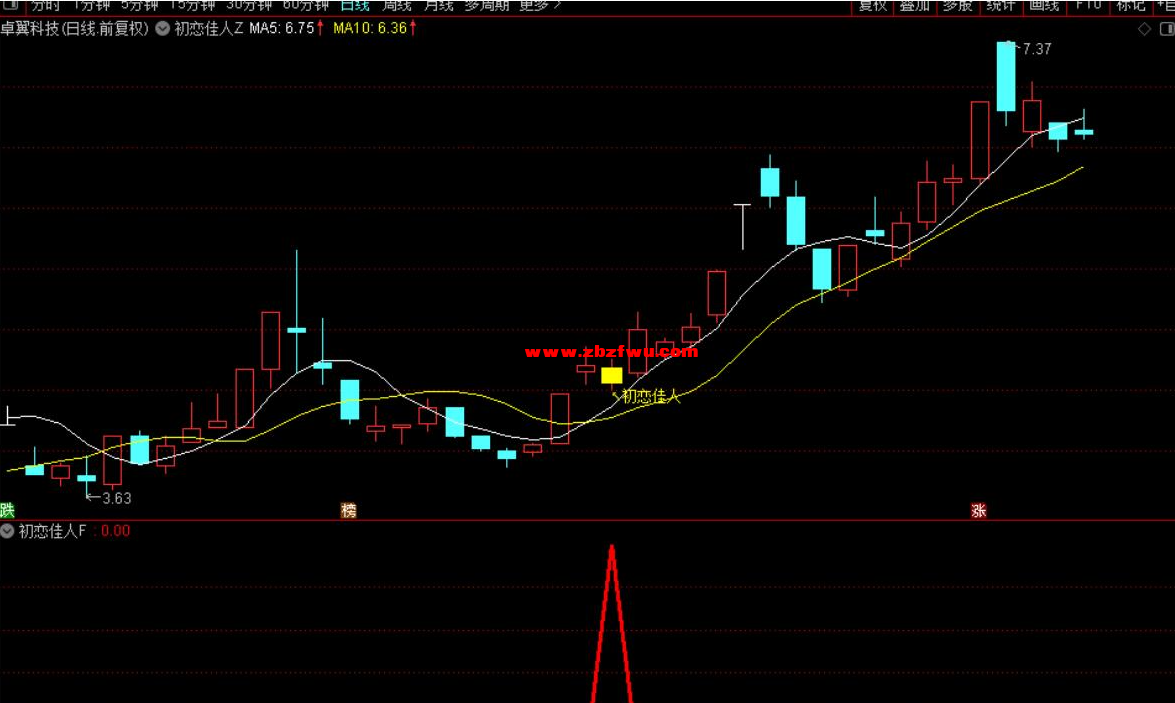
Task: Switch to the 5分钟 period tab
Action: 139,5
